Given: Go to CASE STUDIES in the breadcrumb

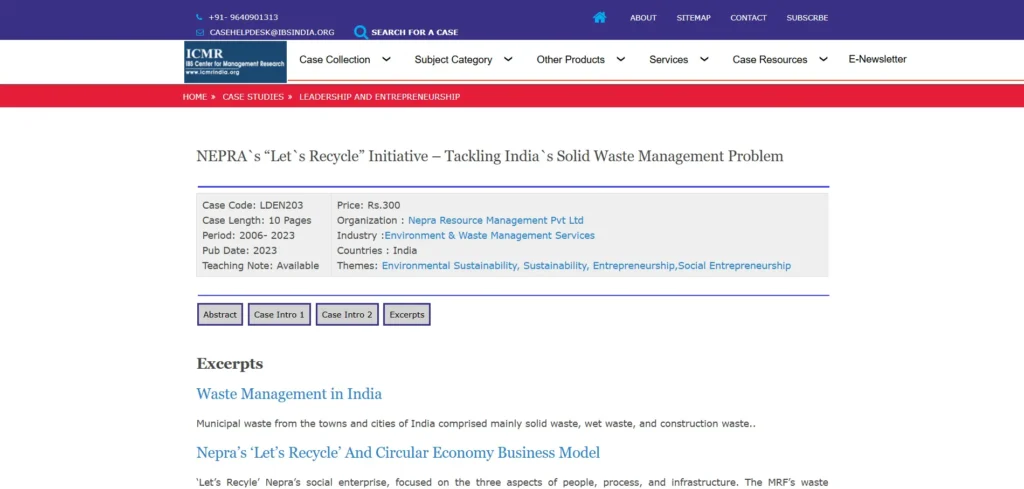Looking at the screenshot, I should 253,97.
